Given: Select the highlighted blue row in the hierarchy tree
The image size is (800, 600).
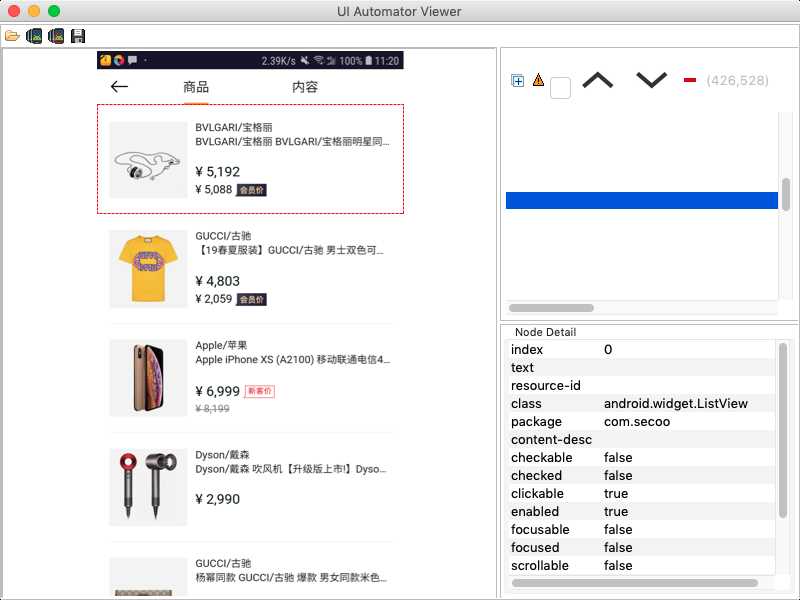Looking at the screenshot, I should [641, 201].
